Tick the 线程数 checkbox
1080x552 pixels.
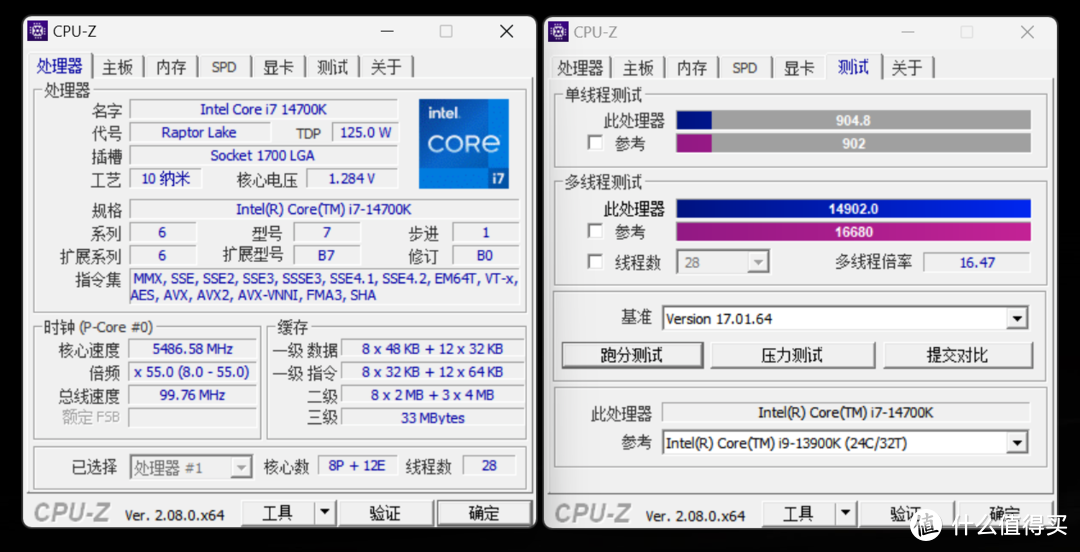click(595, 262)
